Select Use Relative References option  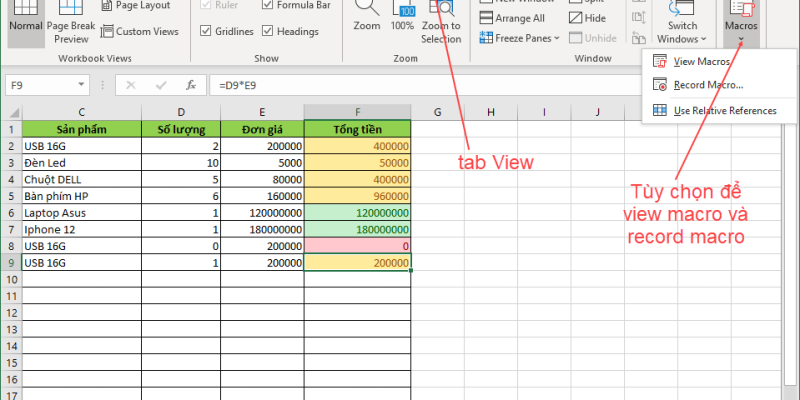tap(724, 110)
